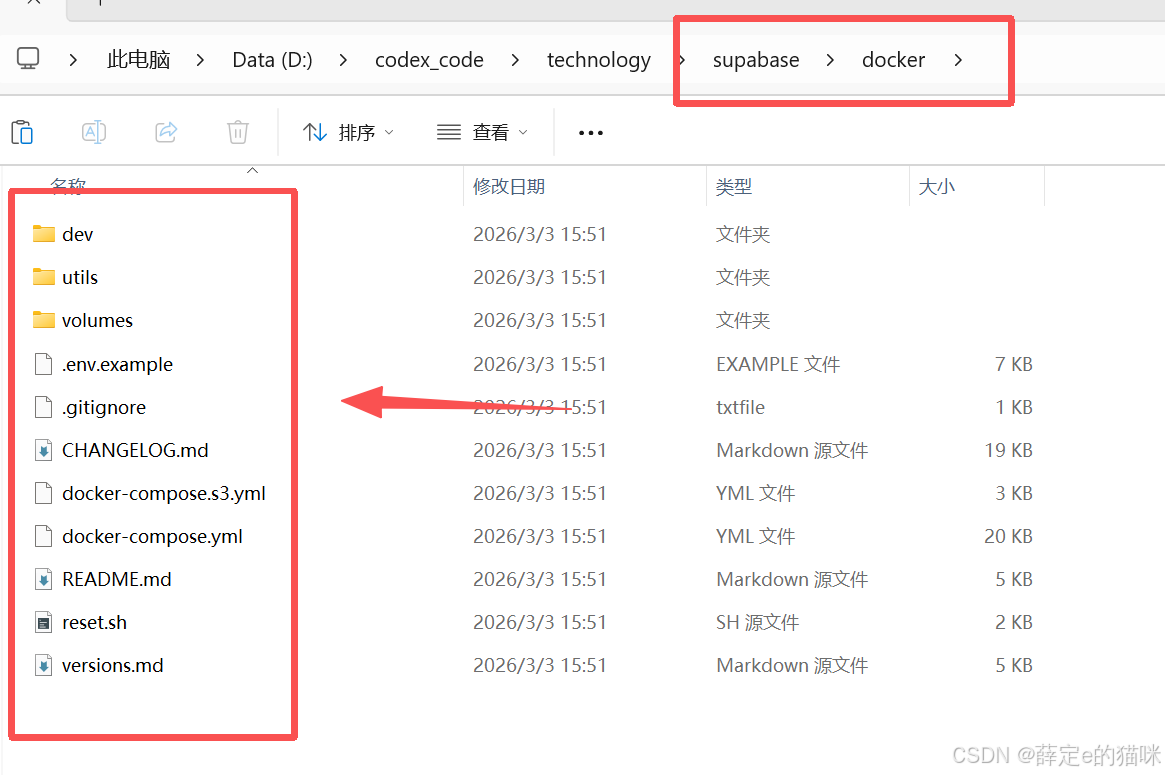Sort by 大小 column header
Viewport: 1165px width, 775px height.
pos(937,187)
